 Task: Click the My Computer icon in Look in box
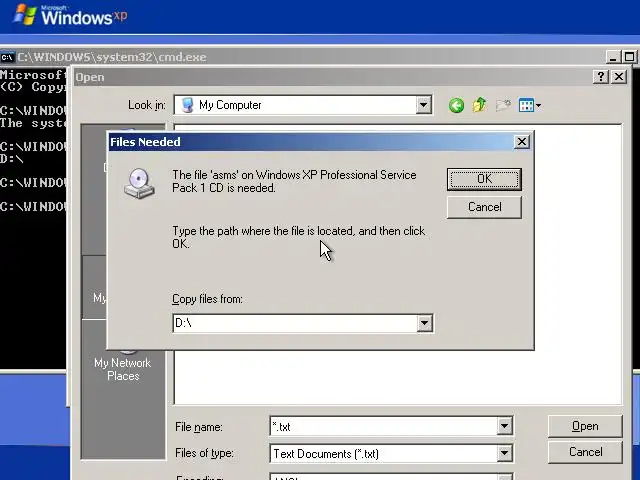pyautogui.click(x=187, y=105)
